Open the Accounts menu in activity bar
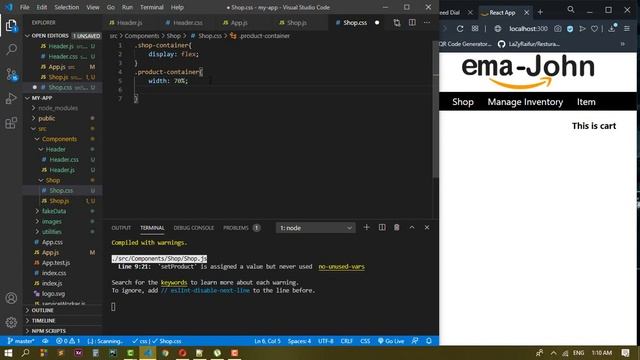Viewport: 640px width, 360px height. tap(11, 298)
